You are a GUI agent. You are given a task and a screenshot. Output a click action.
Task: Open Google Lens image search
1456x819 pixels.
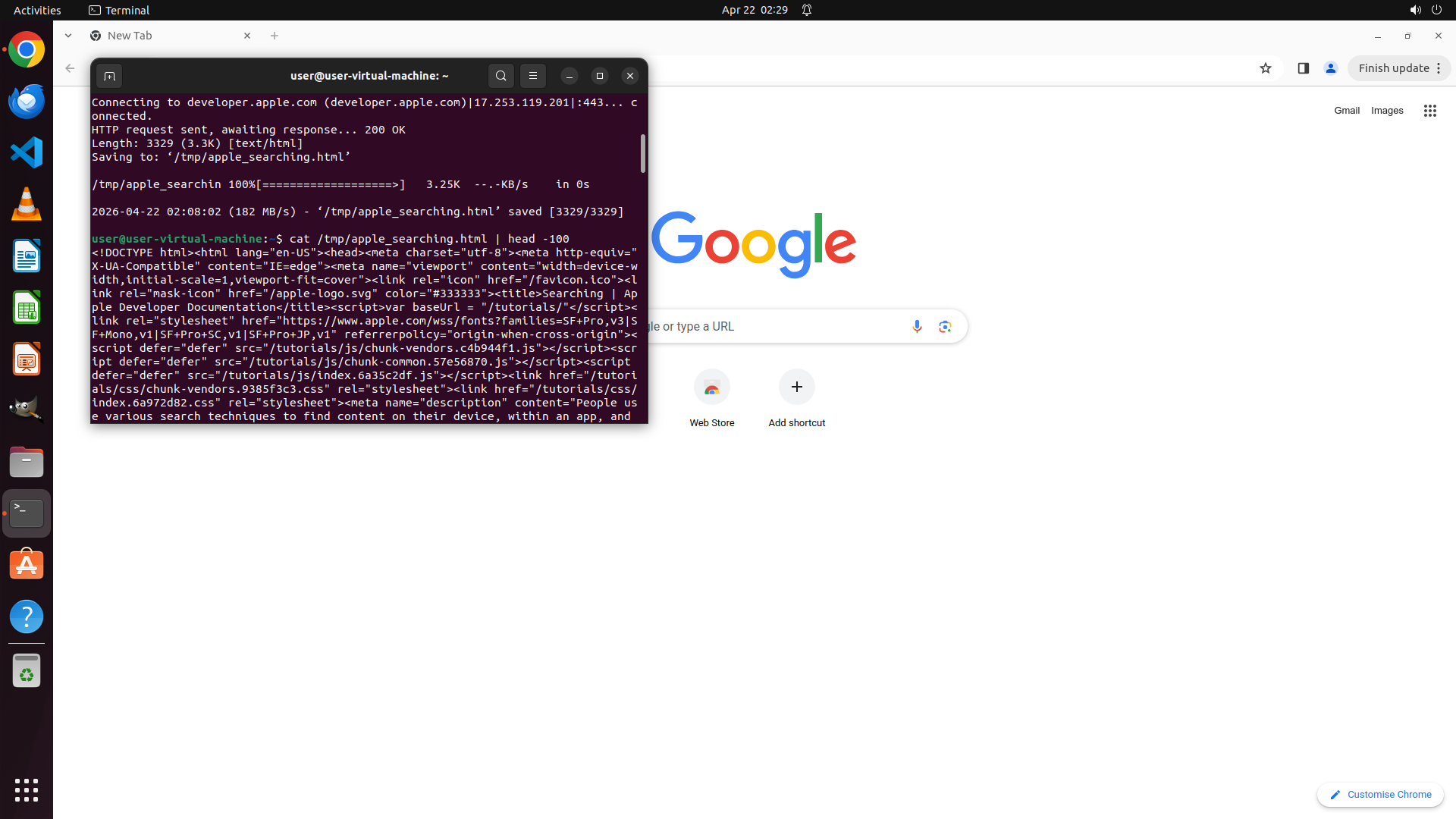pyautogui.click(x=945, y=326)
